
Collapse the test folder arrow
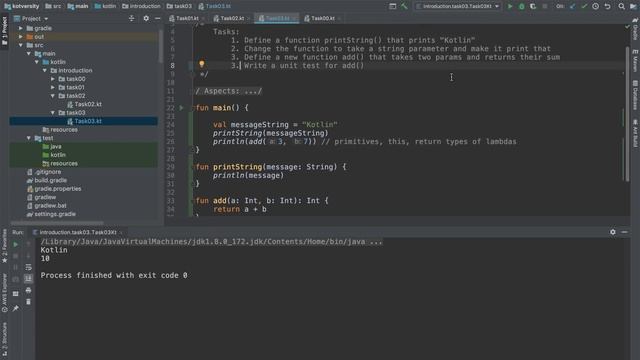tap(29, 138)
